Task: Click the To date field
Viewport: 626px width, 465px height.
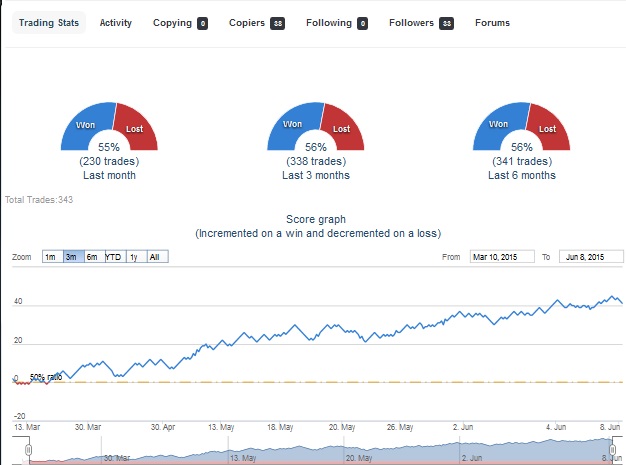Action: (591, 257)
